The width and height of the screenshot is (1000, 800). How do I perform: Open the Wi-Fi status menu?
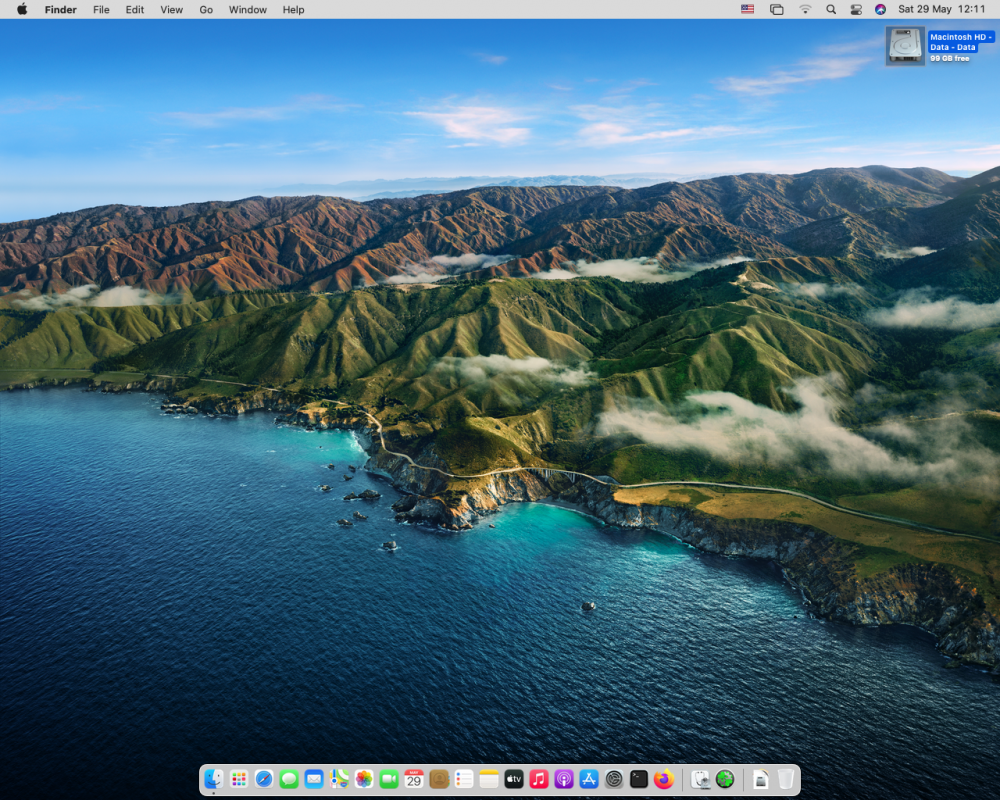point(805,10)
